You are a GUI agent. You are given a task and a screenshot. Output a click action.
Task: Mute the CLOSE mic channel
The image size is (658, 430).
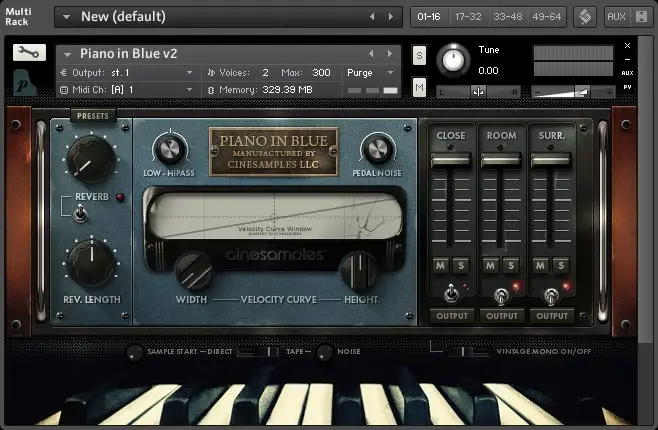coord(440,265)
